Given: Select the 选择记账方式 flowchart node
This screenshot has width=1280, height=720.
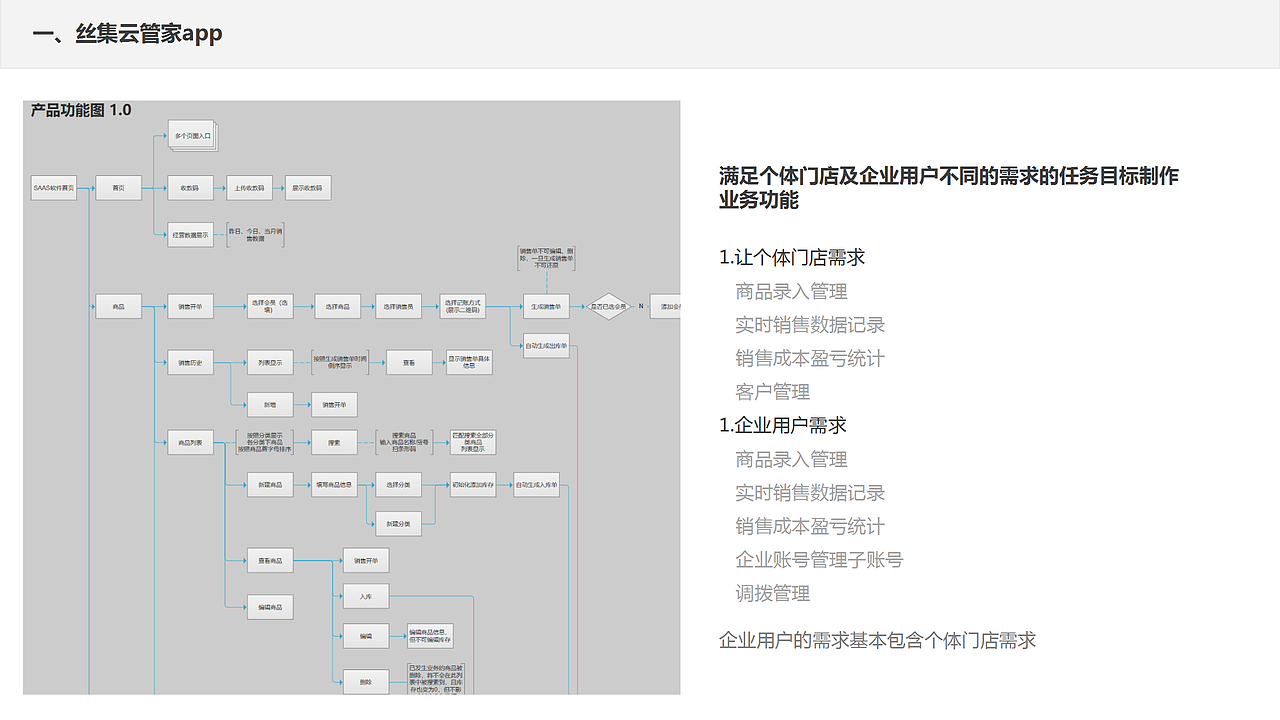Looking at the screenshot, I should coord(462,307).
